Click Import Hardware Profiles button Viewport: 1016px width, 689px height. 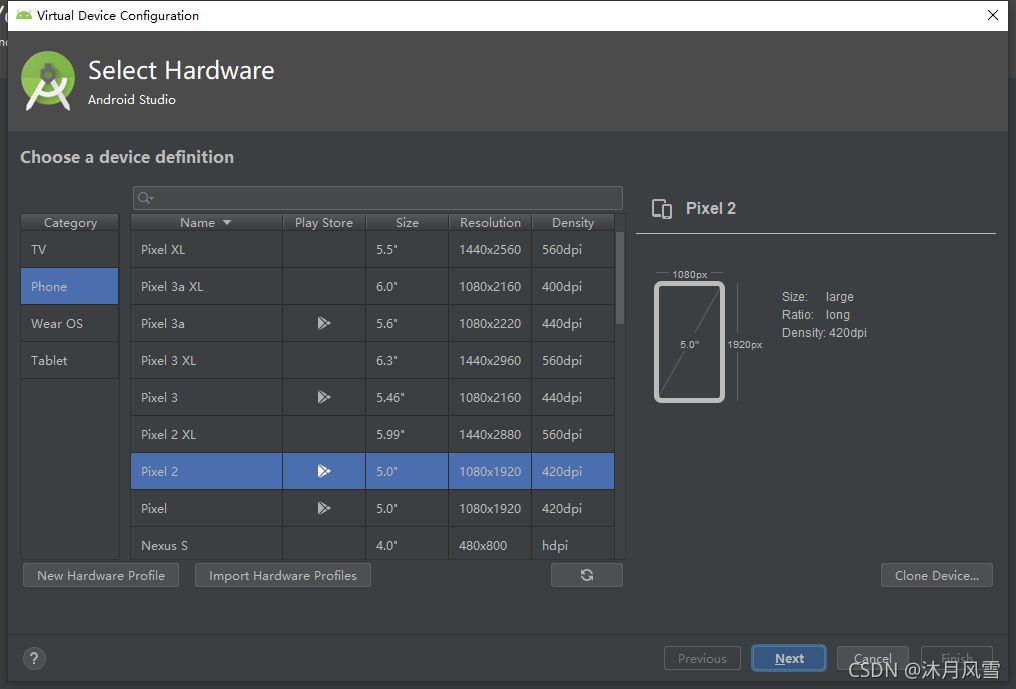pyautogui.click(x=283, y=575)
